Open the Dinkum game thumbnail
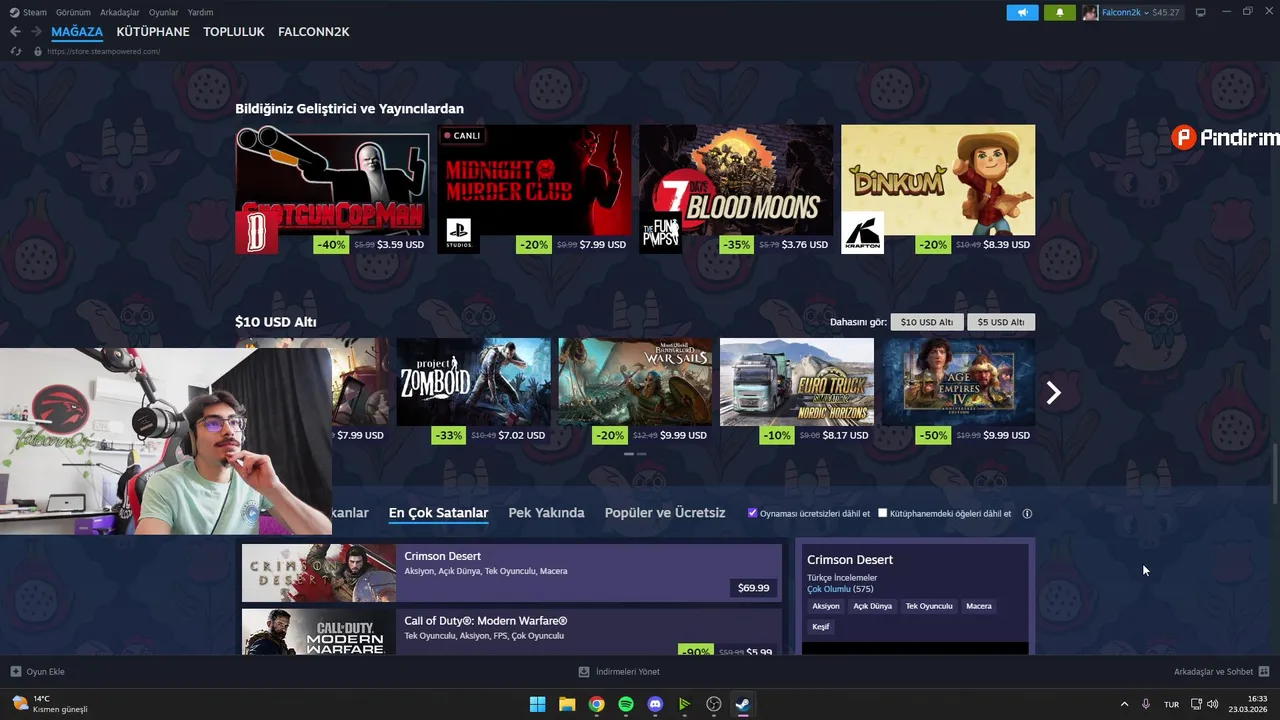 coord(938,180)
